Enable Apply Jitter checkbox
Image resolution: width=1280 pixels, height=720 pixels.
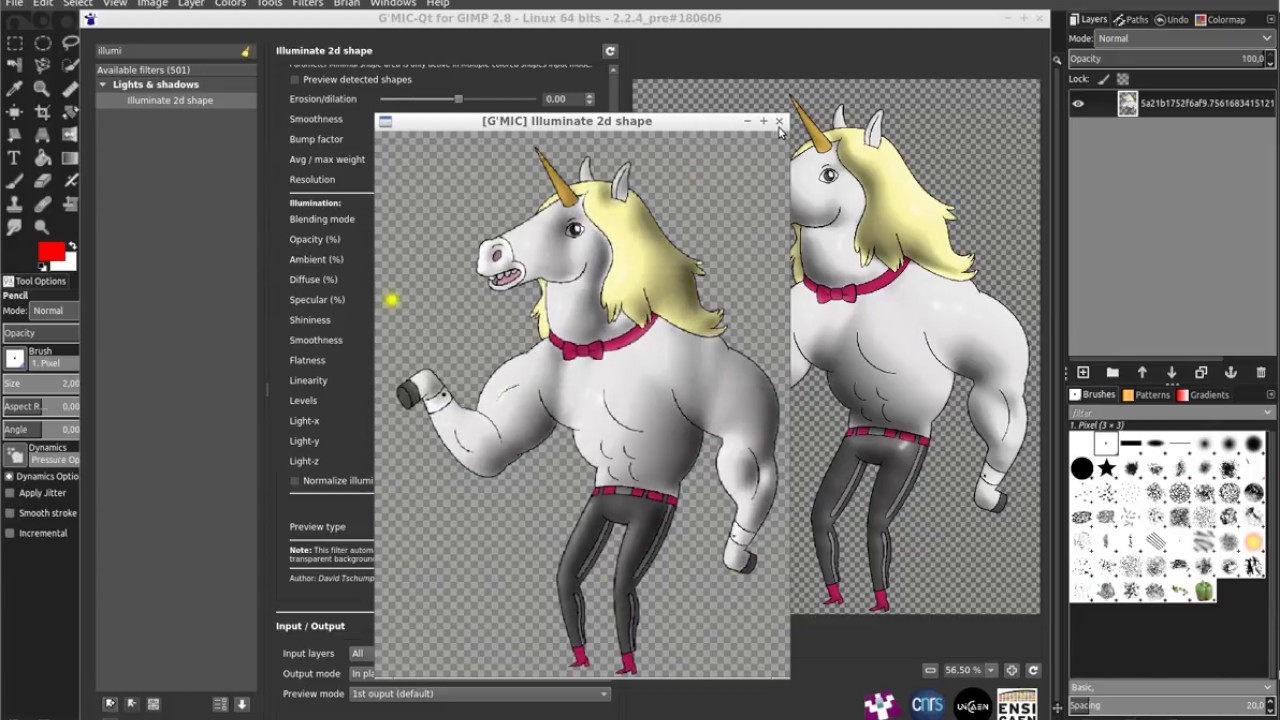click(10, 493)
